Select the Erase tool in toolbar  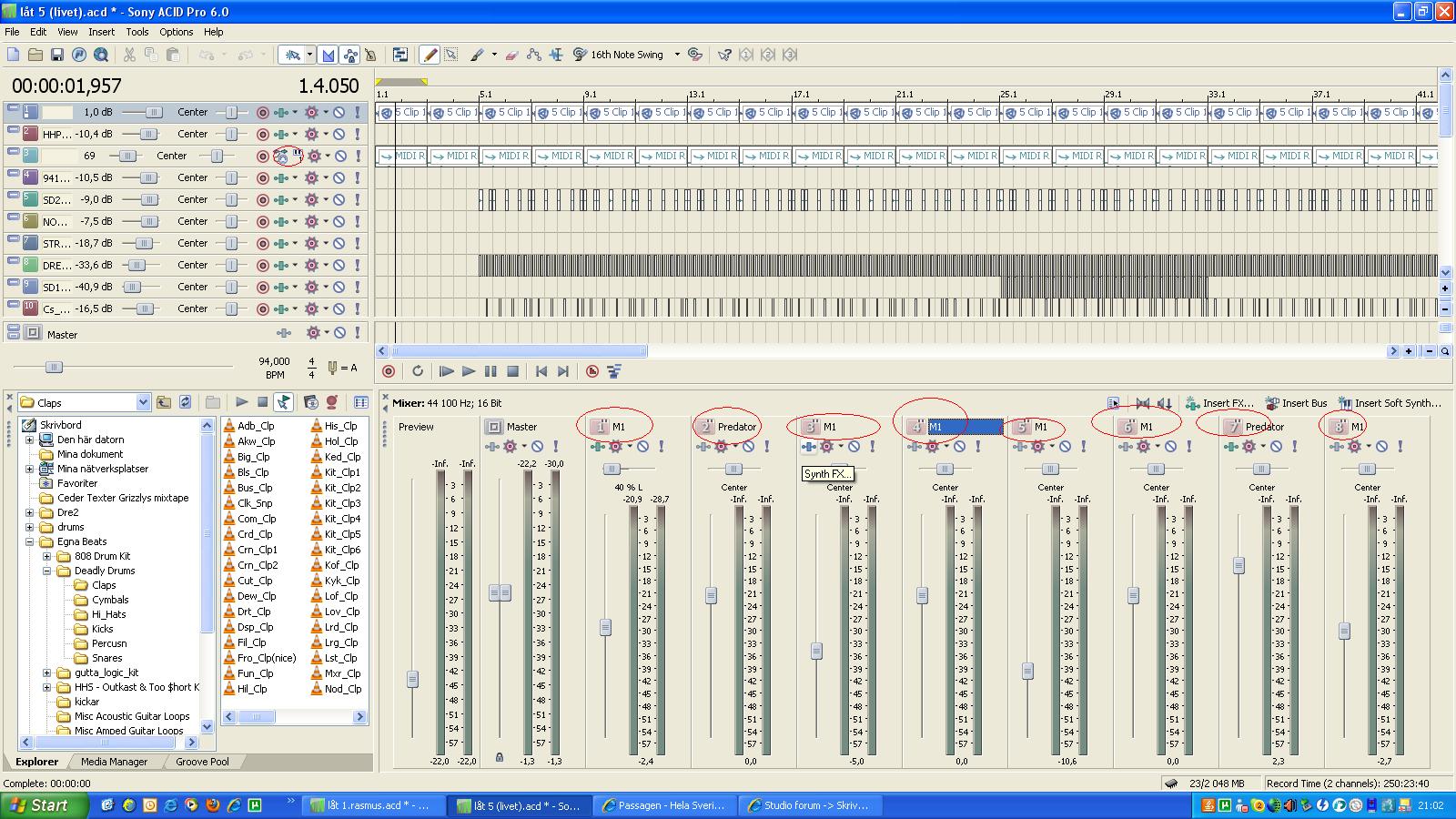[511, 56]
